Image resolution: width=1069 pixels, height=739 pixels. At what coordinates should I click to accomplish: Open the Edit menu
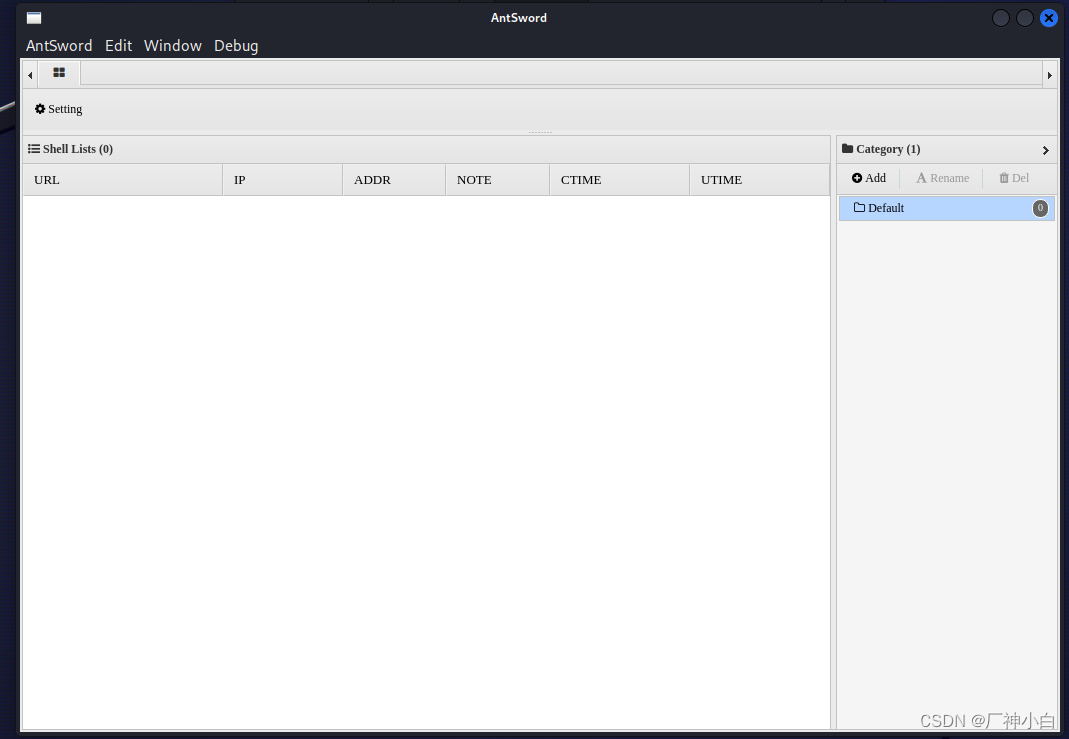(118, 46)
